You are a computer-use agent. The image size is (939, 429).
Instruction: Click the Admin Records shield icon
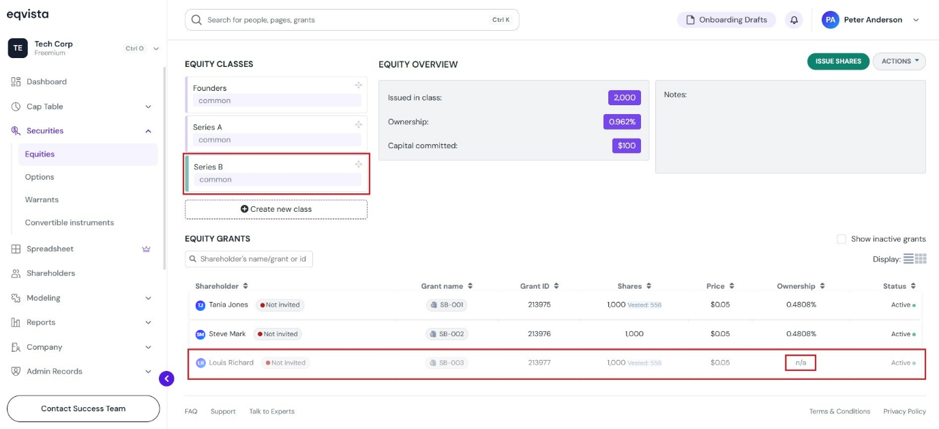(16, 371)
